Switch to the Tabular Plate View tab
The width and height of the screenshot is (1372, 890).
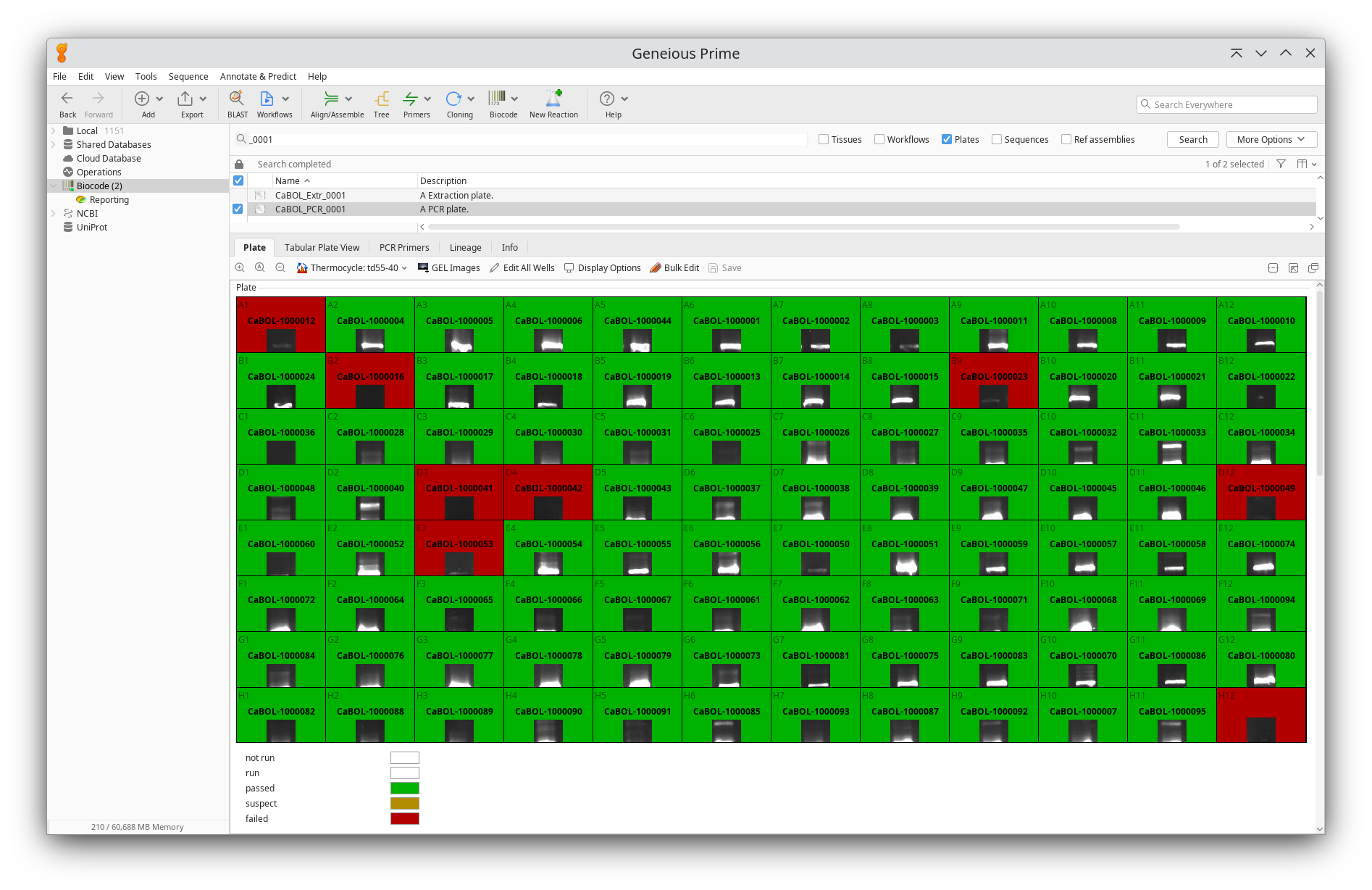click(322, 248)
